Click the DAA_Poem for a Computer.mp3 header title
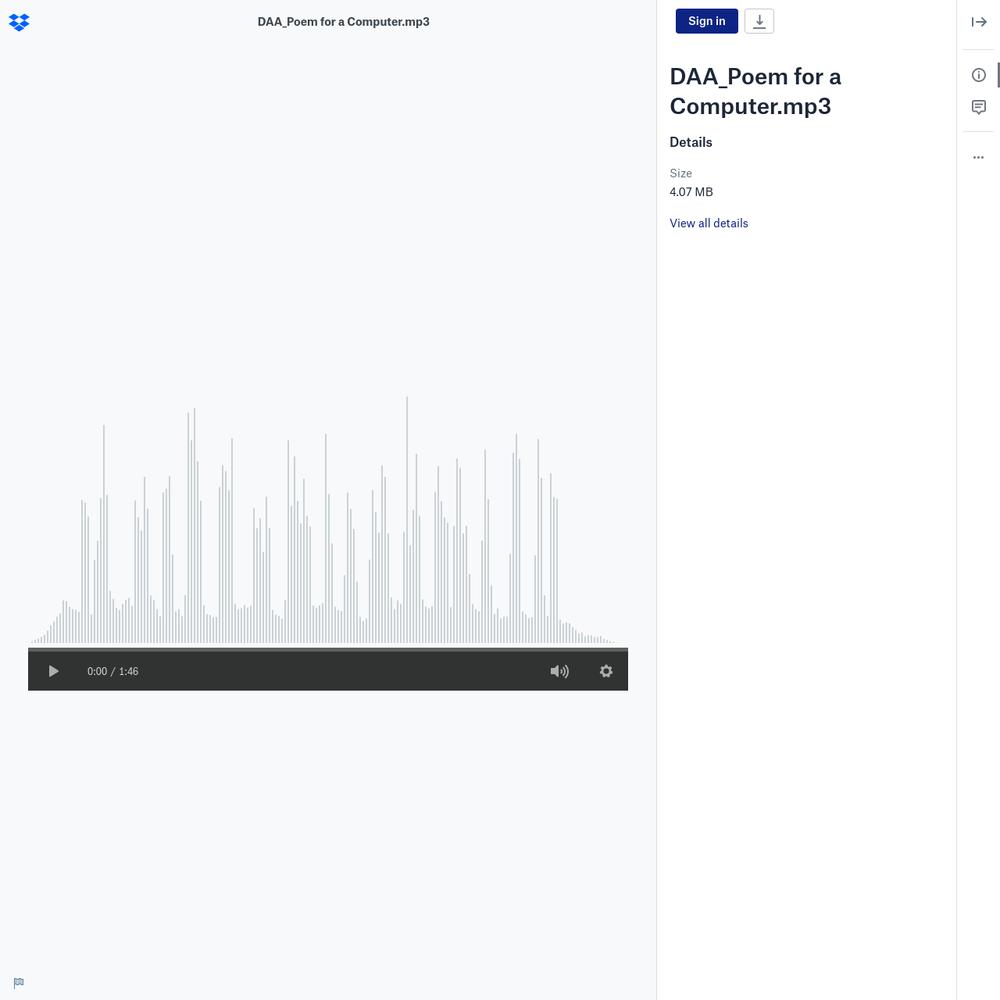 tap(343, 22)
